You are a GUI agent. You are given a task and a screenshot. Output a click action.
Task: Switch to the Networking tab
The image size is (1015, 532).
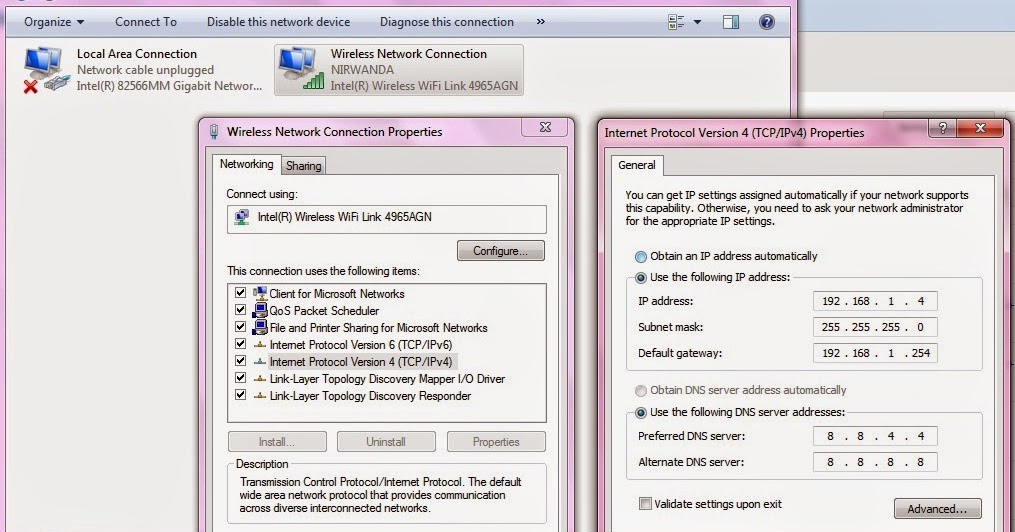246,164
